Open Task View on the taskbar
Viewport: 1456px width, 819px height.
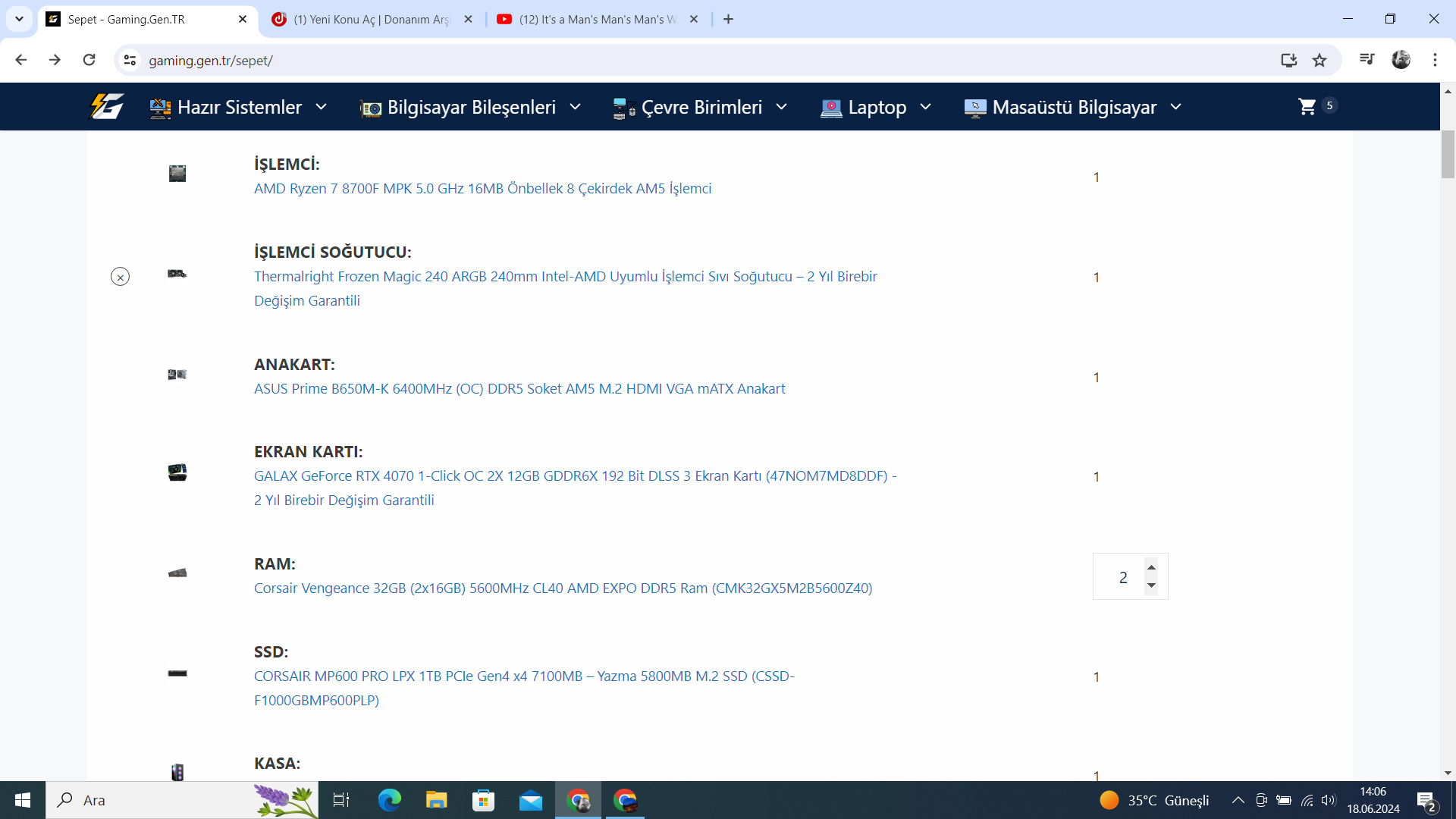click(341, 800)
